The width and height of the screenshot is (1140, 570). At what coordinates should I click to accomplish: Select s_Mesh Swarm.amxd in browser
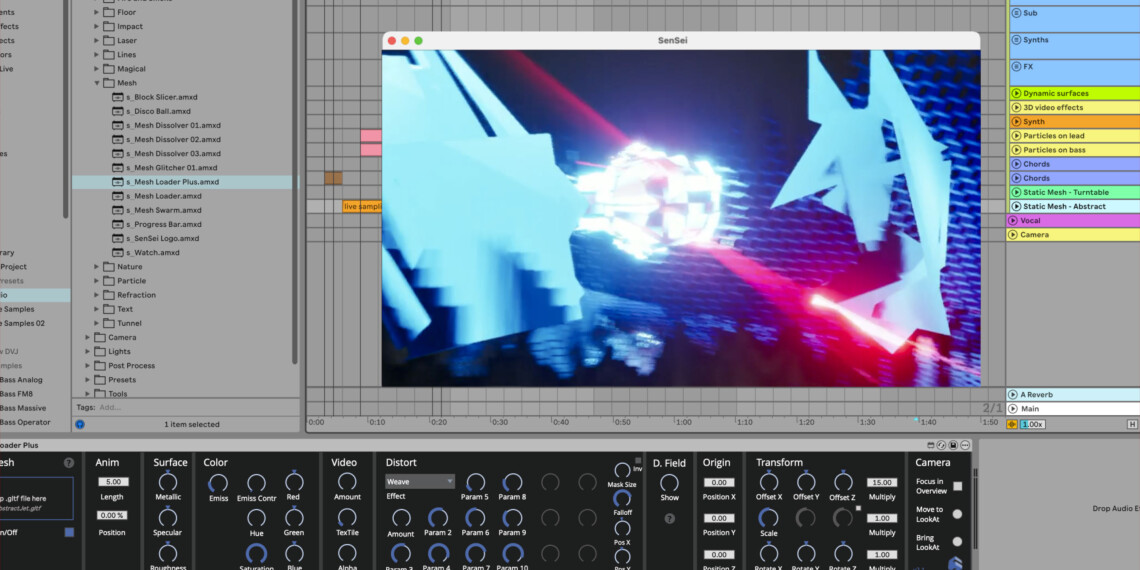point(163,210)
